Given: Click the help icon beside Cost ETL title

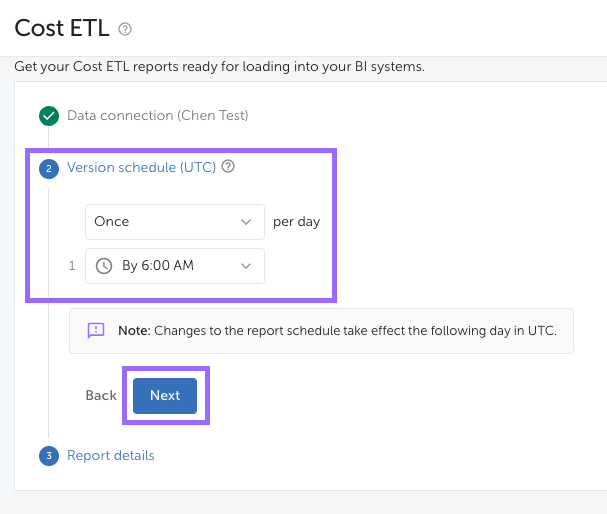Looking at the screenshot, I should [125, 29].
